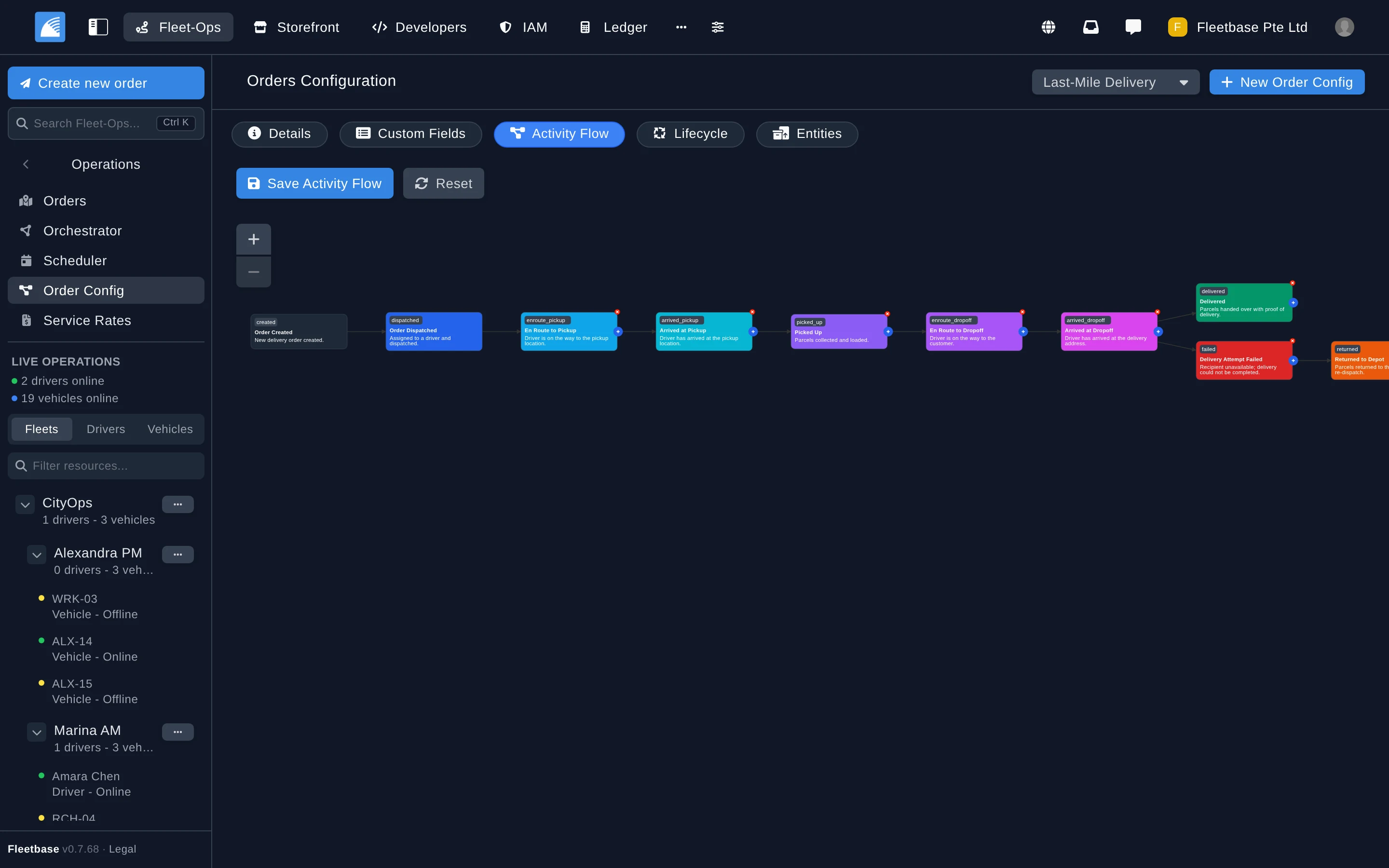Open the more extensions ellipsis menu
This screenshot has width=1389, height=868.
pos(681,27)
